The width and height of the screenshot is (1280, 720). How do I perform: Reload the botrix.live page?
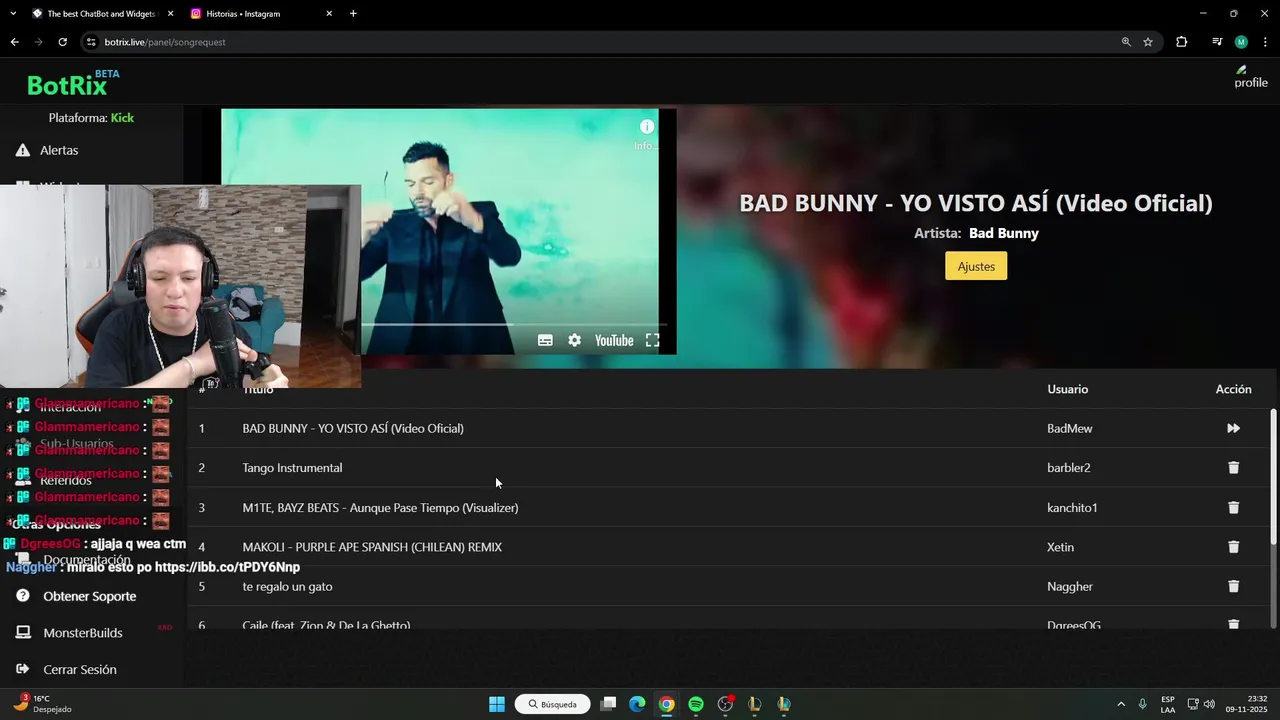(x=62, y=42)
